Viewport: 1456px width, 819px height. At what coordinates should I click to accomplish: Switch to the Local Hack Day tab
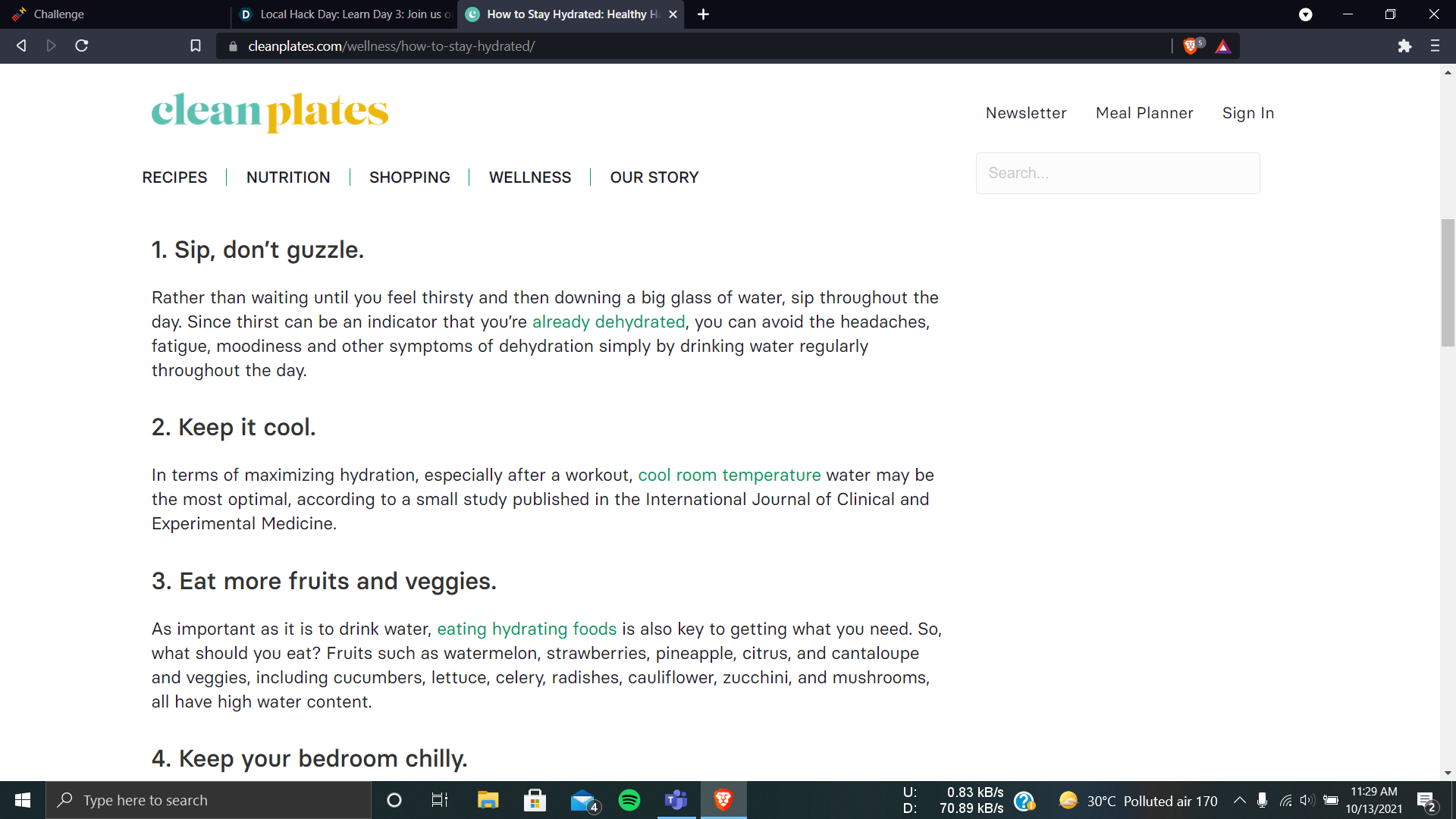click(x=345, y=14)
